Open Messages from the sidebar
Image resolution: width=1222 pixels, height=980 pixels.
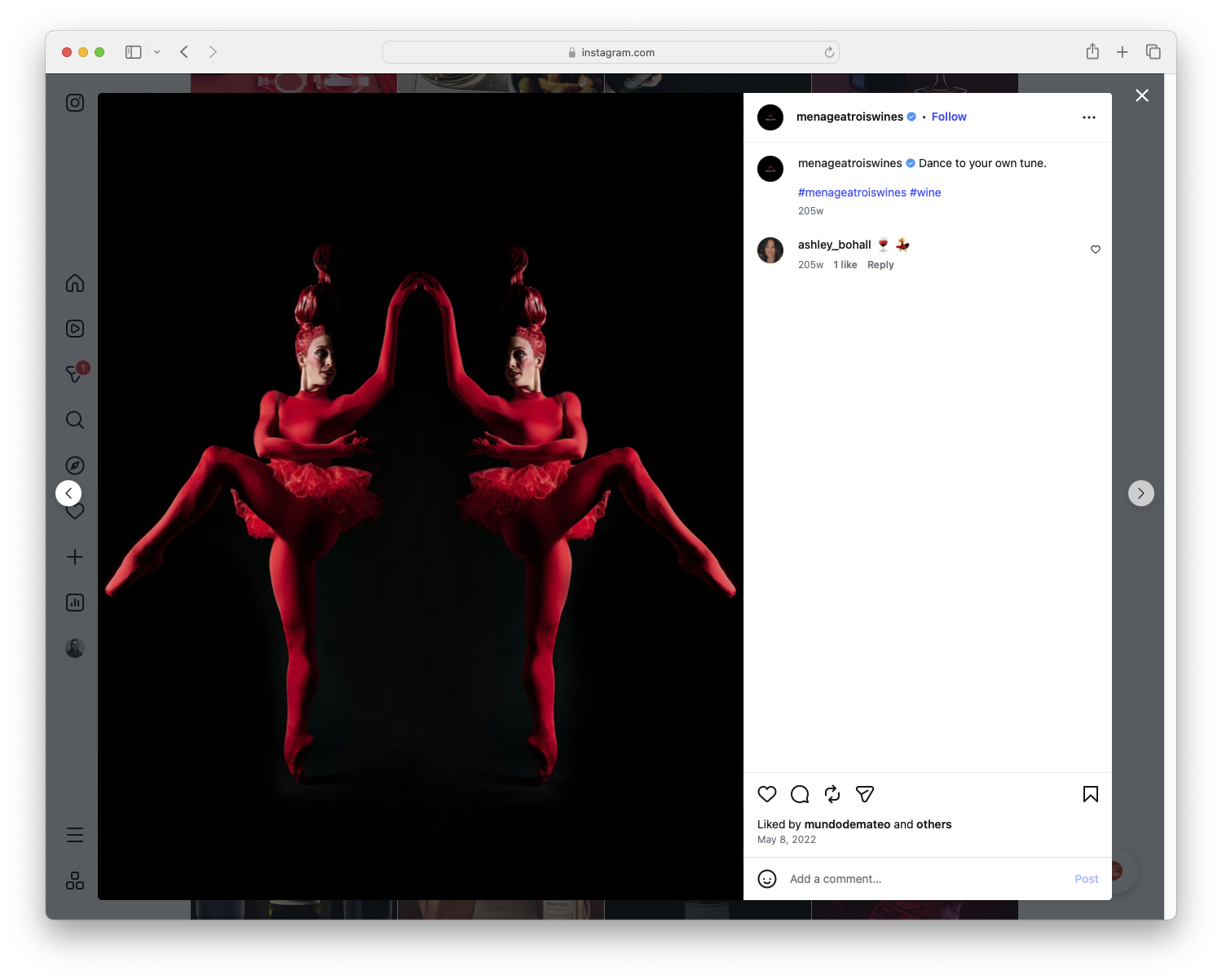coord(74,373)
